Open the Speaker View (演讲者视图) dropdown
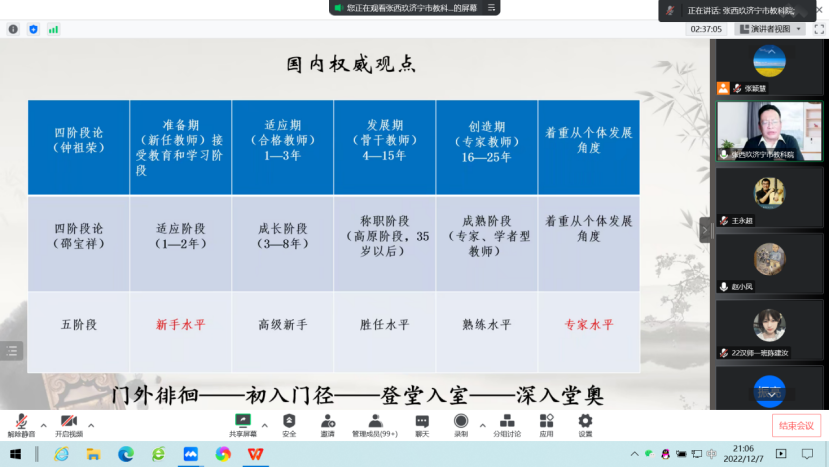 (770, 29)
